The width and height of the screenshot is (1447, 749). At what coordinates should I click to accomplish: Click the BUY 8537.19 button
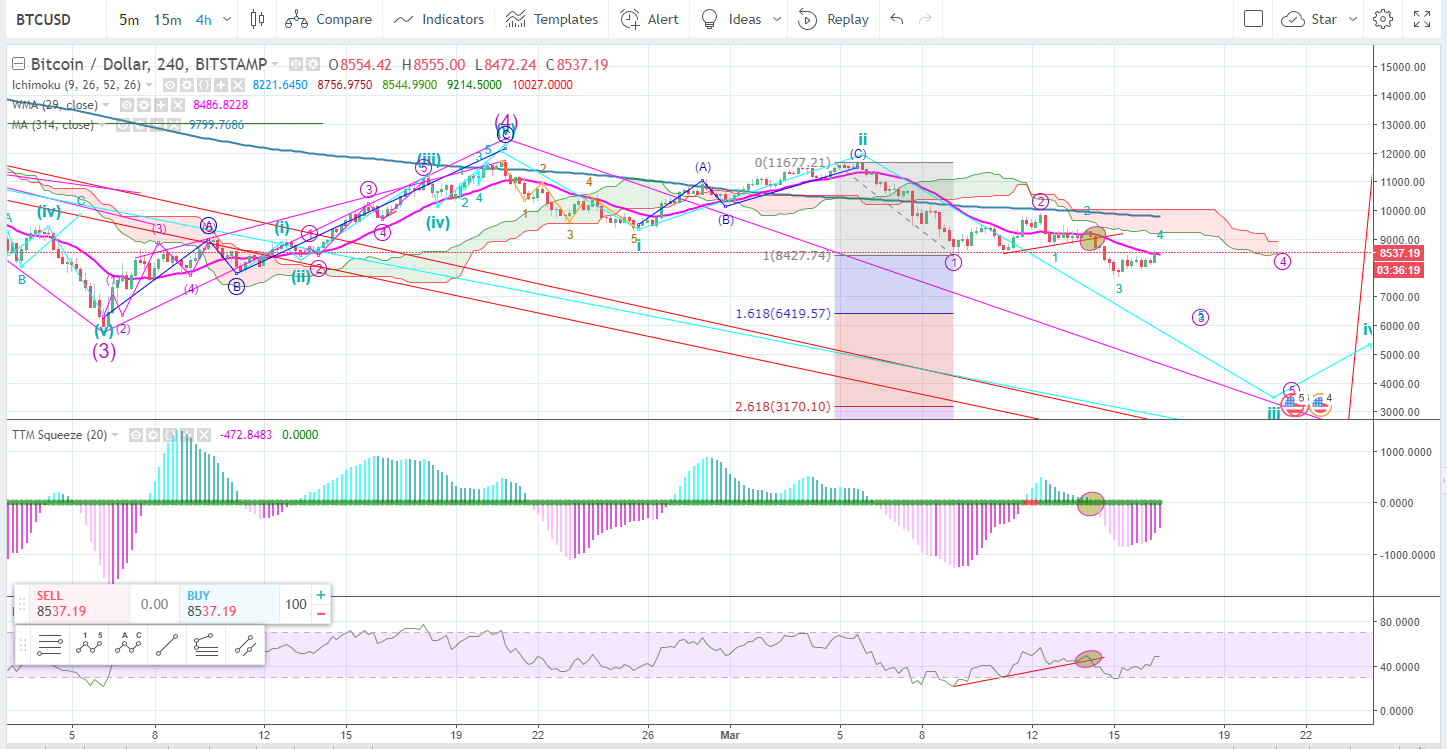(x=229, y=604)
